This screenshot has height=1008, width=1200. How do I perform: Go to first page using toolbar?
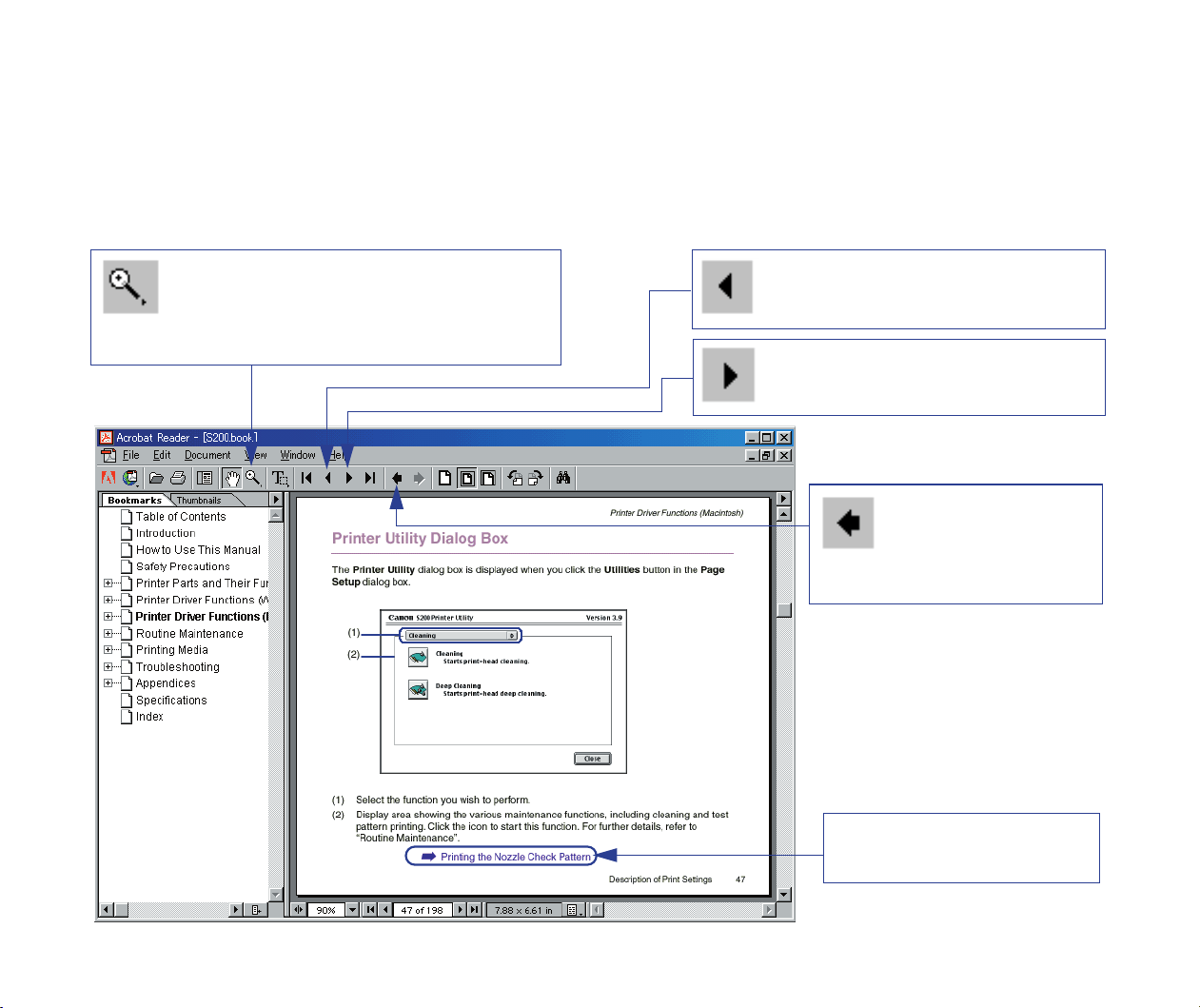306,478
